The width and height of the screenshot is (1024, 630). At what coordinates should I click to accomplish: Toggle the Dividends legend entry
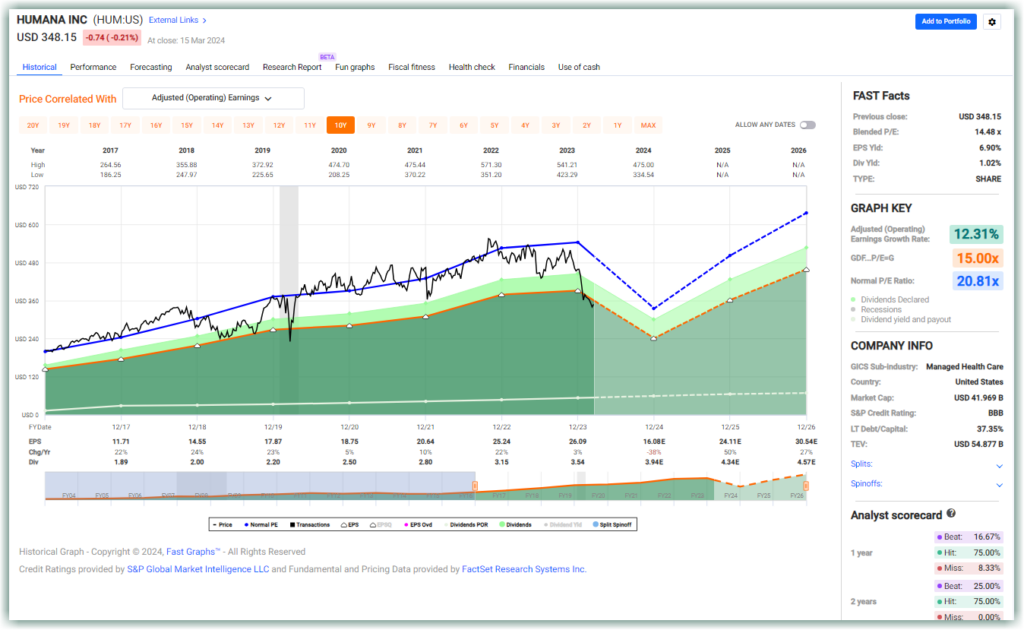(515, 525)
